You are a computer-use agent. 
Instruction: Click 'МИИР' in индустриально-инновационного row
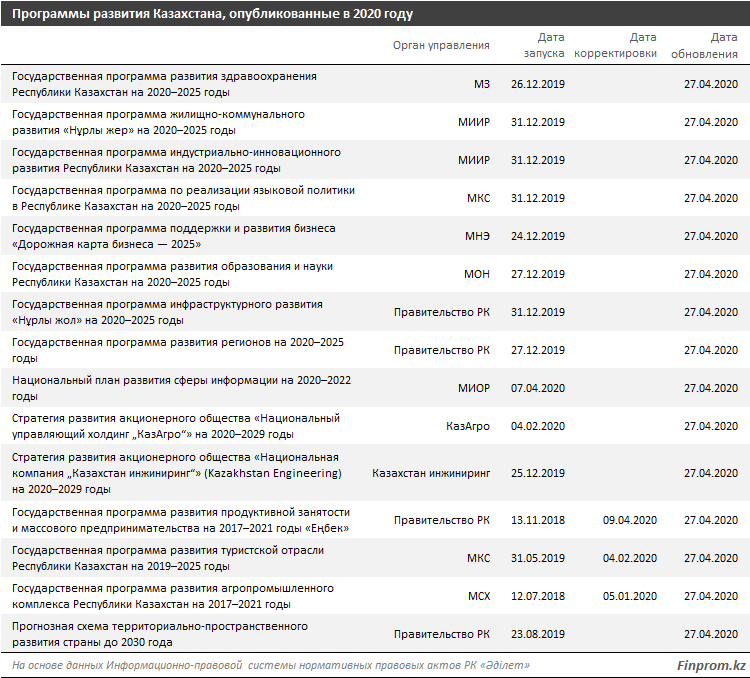[x=474, y=160]
